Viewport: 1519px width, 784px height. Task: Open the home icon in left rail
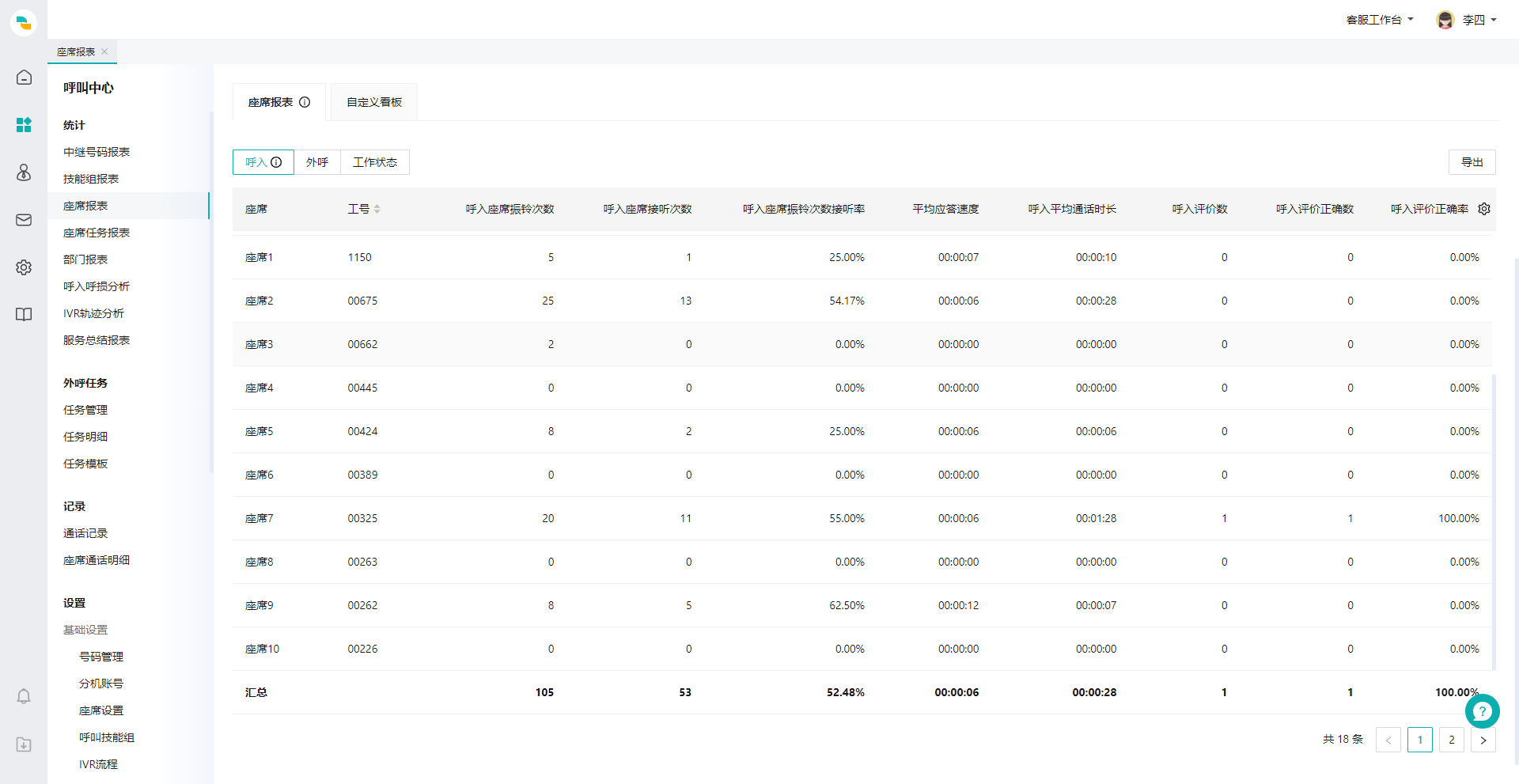[24, 78]
